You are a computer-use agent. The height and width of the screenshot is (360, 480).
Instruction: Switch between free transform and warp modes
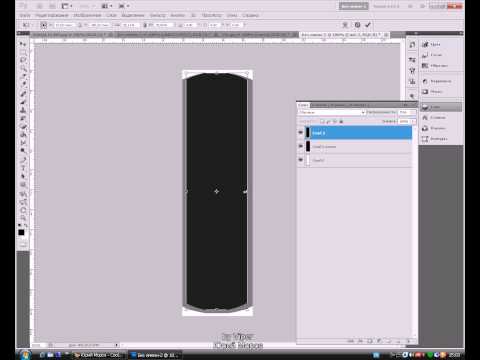345,25
